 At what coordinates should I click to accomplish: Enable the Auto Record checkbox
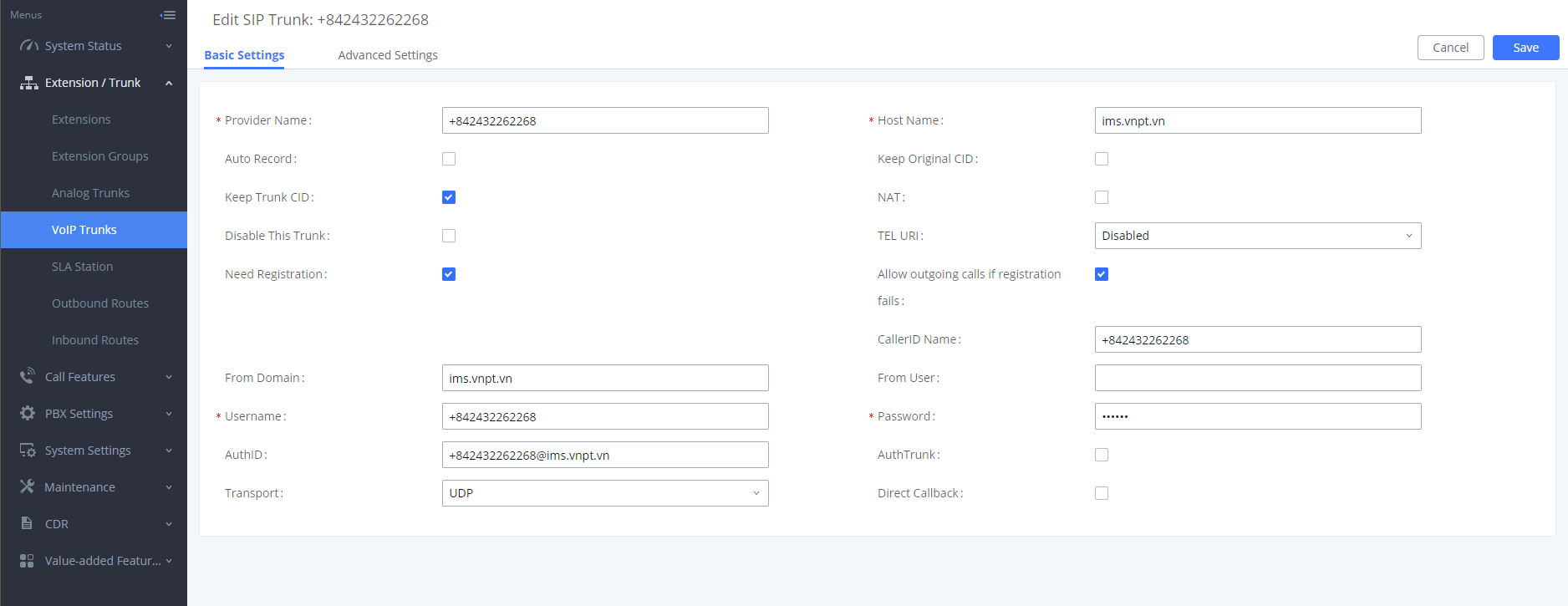pos(449,159)
